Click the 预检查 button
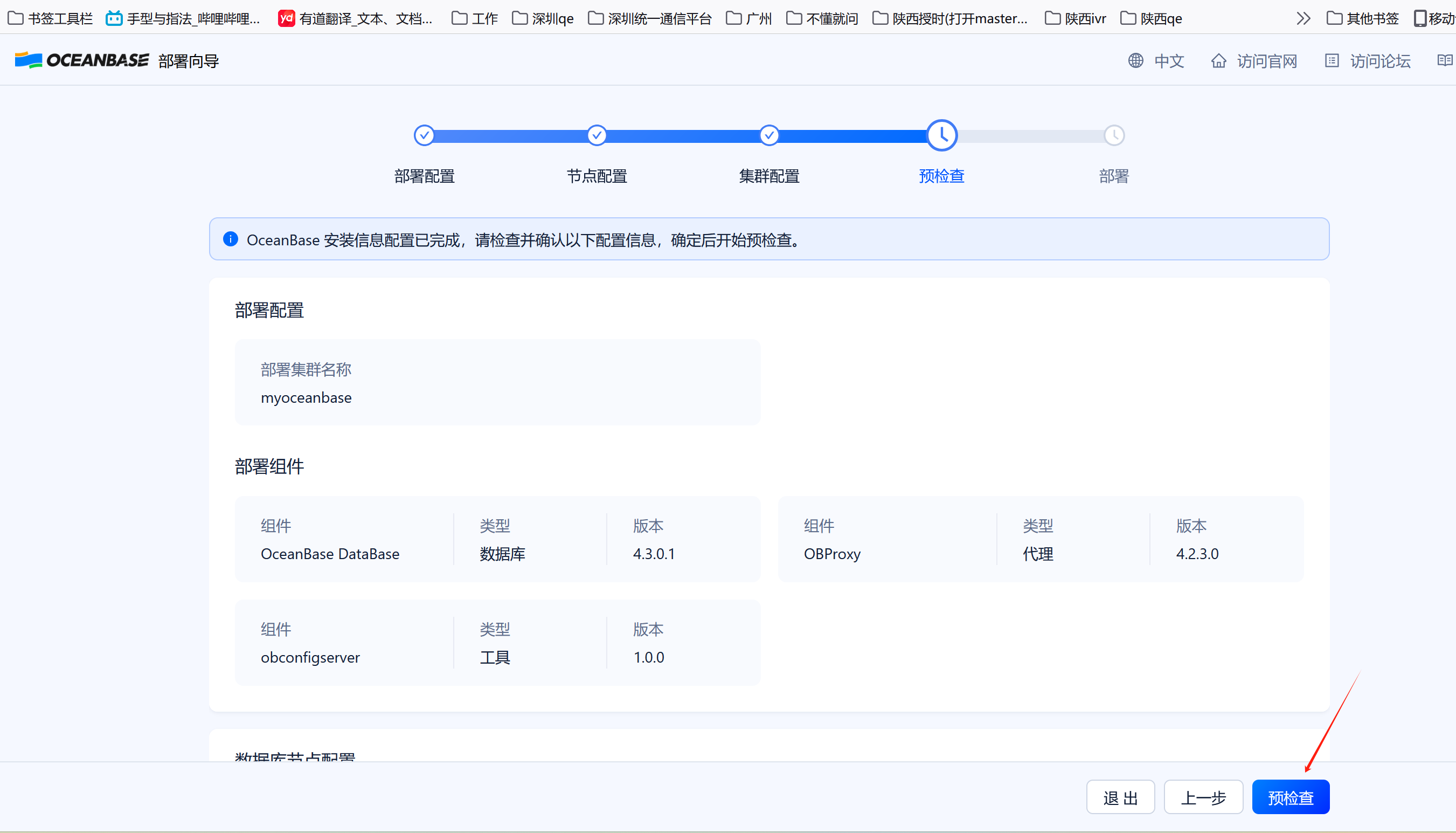This screenshot has height=833, width=1456. pos(1290,796)
